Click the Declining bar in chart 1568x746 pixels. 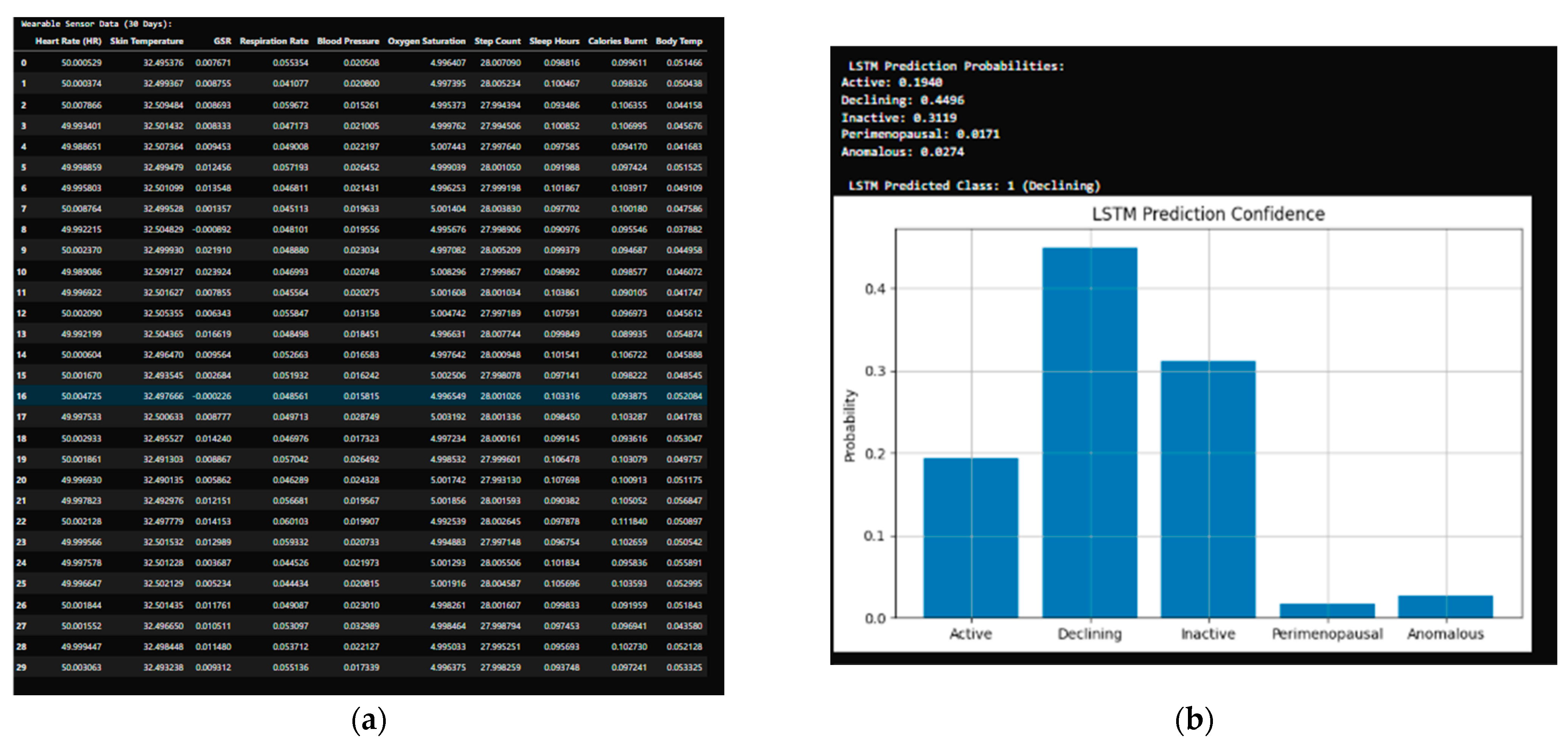[1089, 432]
